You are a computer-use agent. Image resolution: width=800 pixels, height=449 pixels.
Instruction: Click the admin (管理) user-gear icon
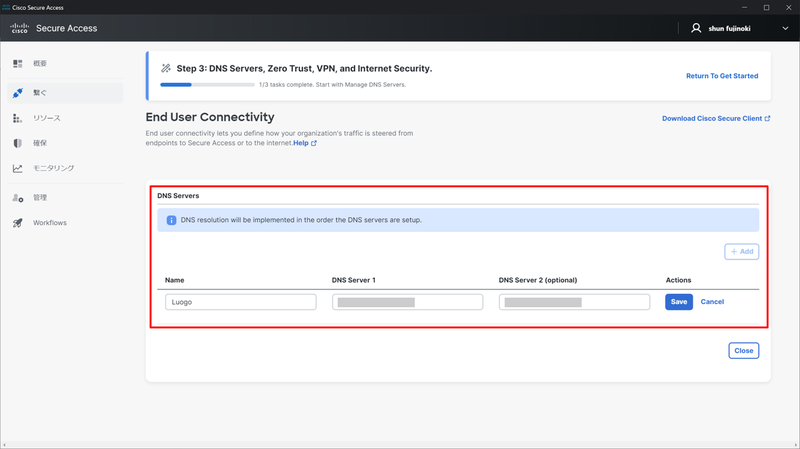point(18,197)
